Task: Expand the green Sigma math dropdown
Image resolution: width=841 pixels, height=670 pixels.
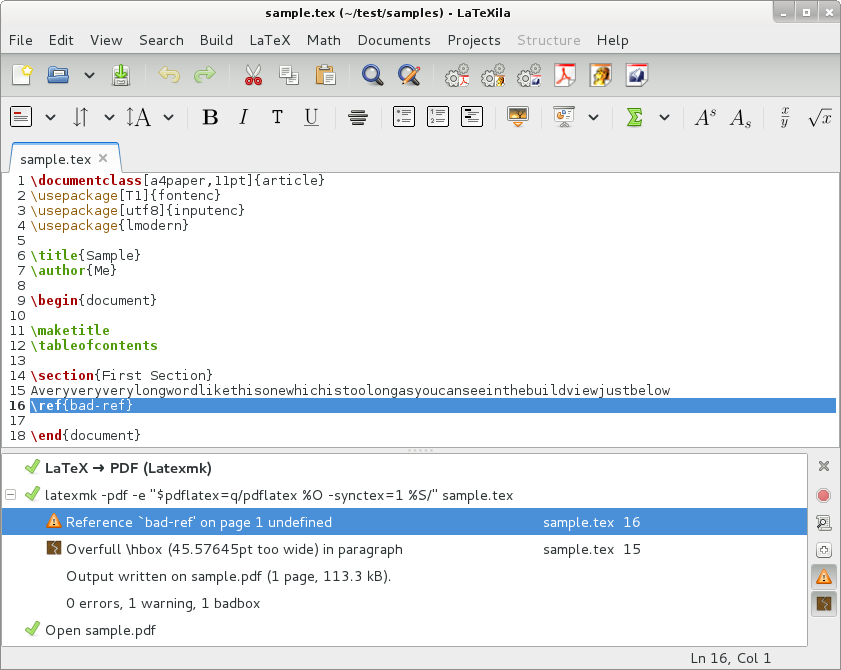Action: pos(664,118)
